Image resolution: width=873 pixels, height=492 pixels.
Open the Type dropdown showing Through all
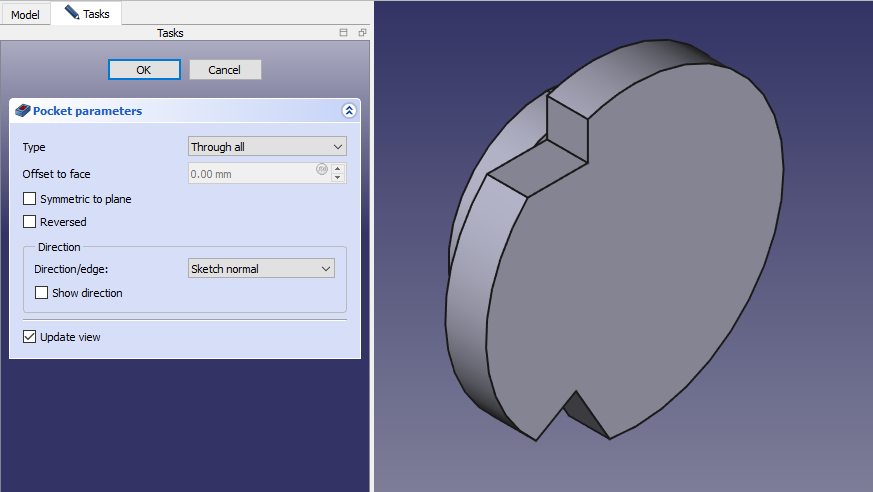tap(267, 147)
